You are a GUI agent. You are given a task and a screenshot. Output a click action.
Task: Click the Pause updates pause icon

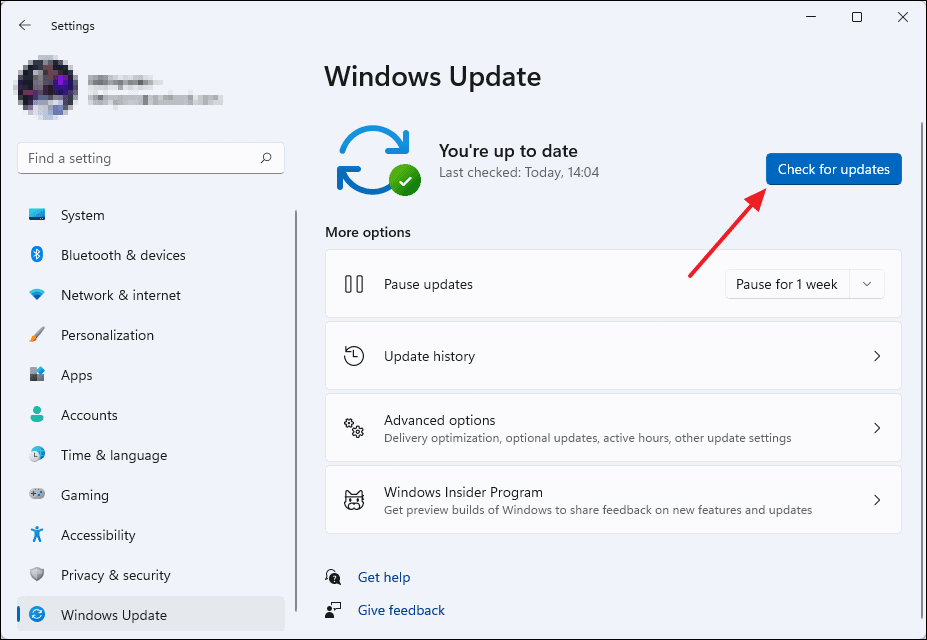pyautogui.click(x=353, y=284)
